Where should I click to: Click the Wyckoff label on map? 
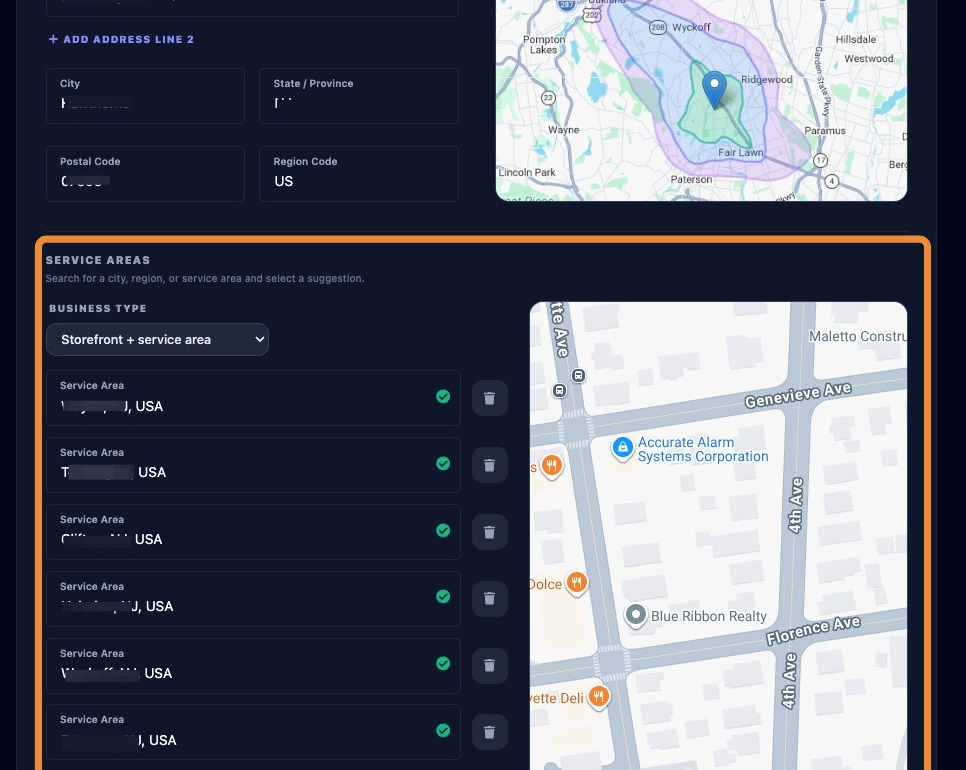pos(691,27)
